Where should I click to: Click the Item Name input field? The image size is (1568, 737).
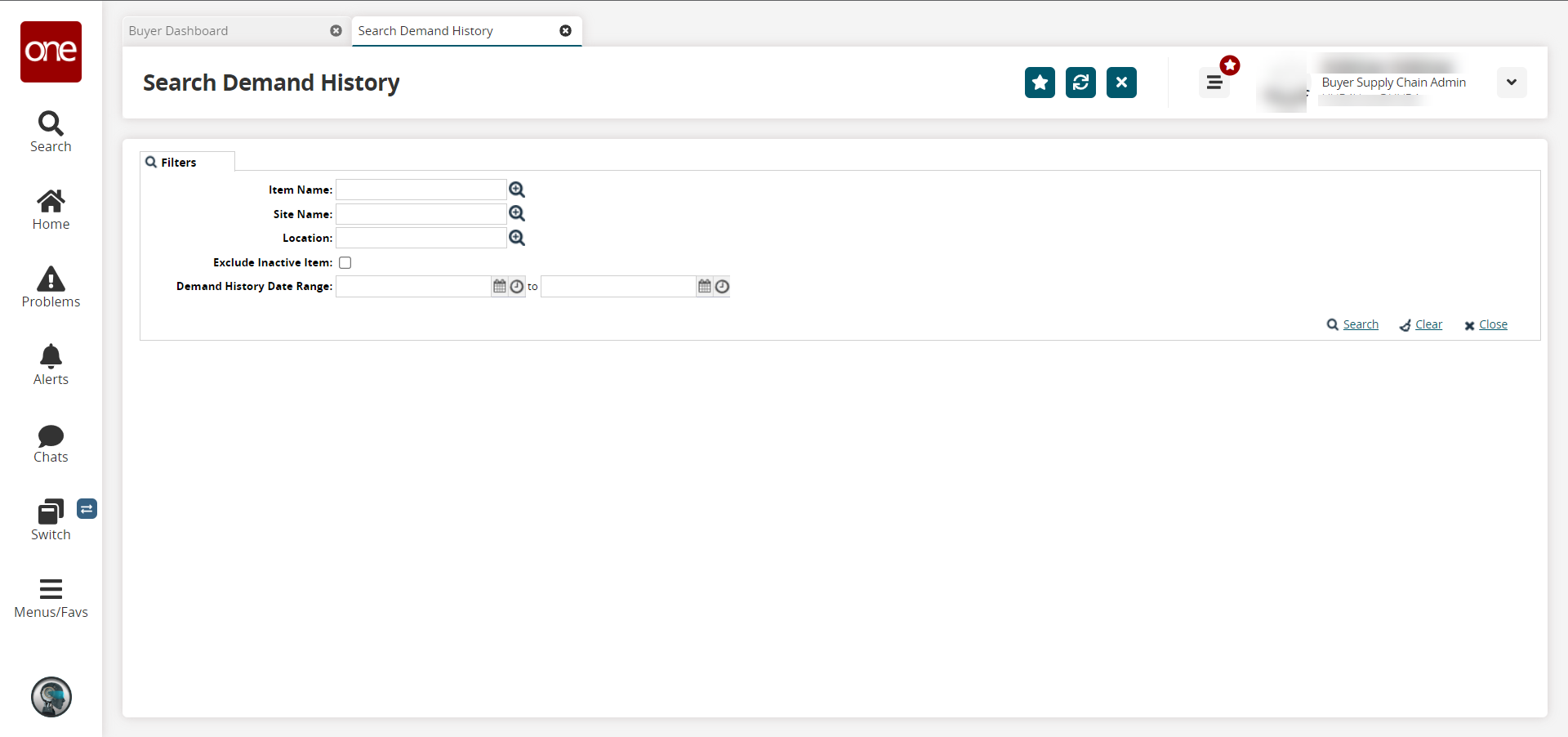pos(421,190)
